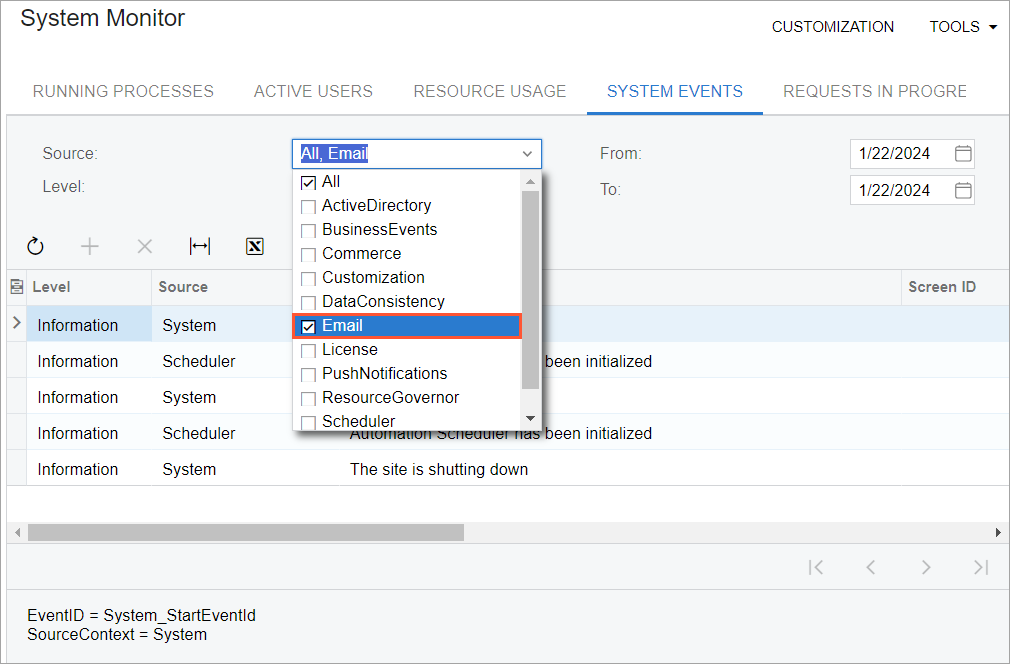1010x664 pixels.
Task: Switch to Running Processes tab
Action: pos(123,91)
